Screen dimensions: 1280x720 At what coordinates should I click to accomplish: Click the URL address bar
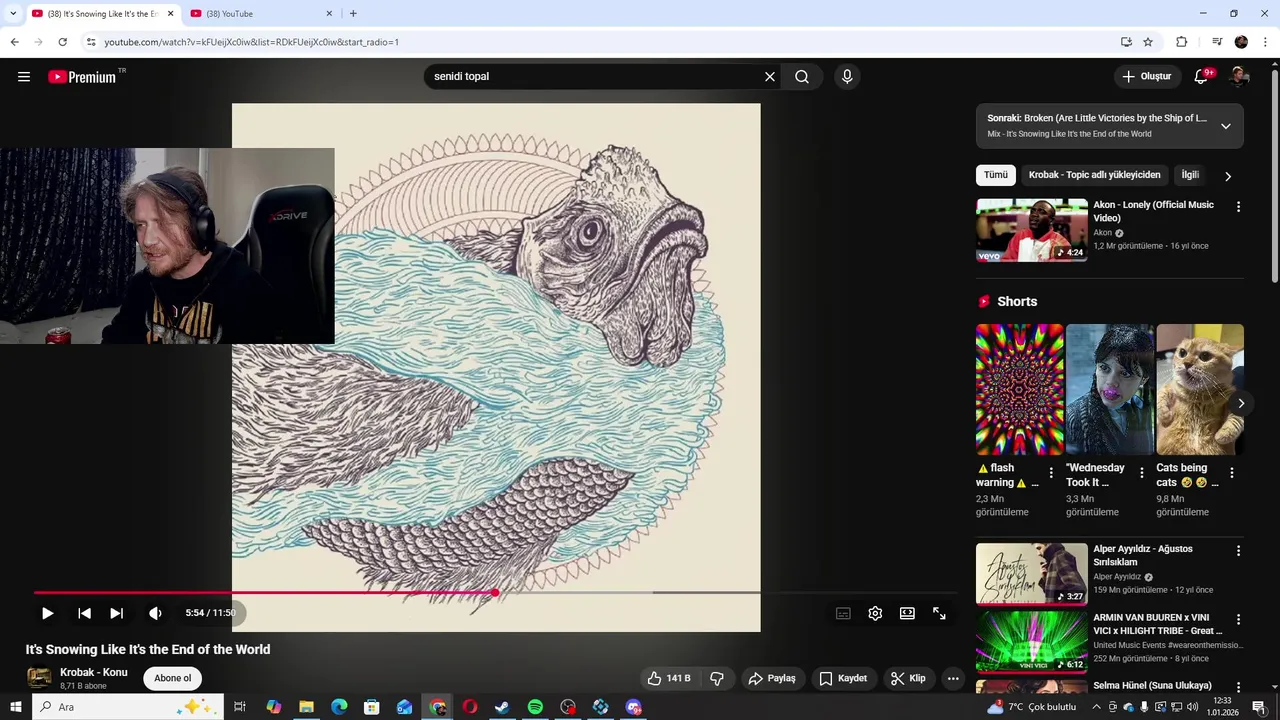click(600, 42)
